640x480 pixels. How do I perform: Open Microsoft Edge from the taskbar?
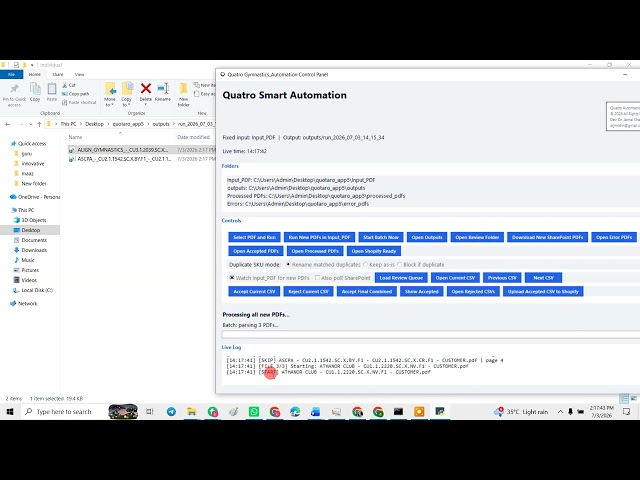pyautogui.click(x=295, y=412)
